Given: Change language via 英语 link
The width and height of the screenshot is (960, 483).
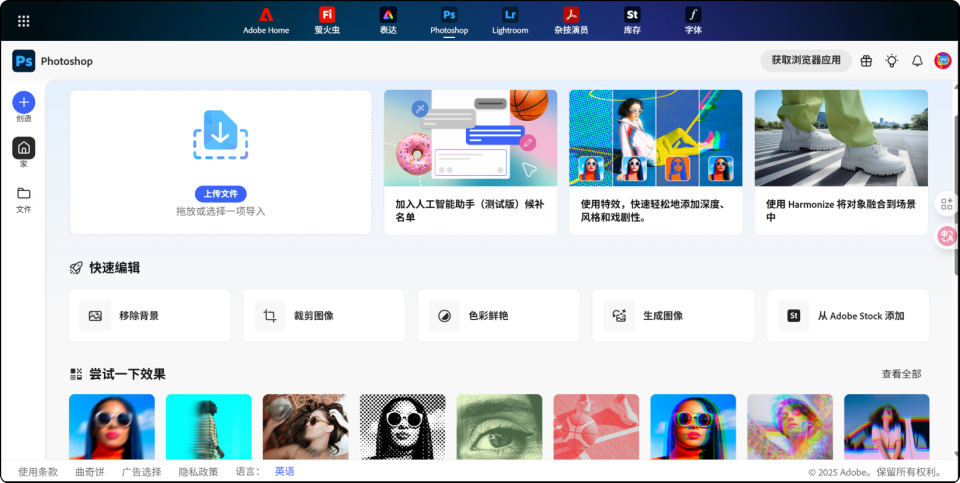Looking at the screenshot, I should [x=285, y=471].
